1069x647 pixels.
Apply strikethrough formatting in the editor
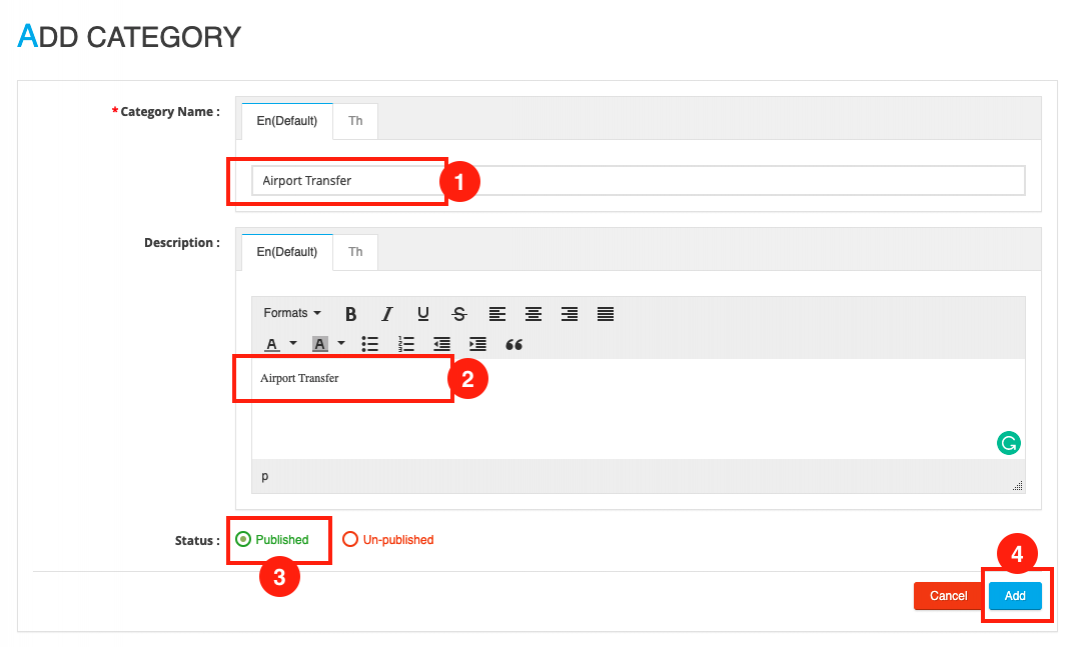pyautogui.click(x=459, y=314)
